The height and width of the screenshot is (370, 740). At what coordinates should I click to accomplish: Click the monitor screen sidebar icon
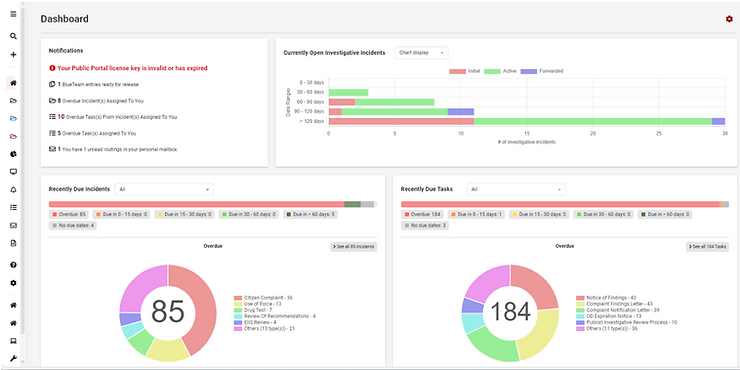coord(13,172)
